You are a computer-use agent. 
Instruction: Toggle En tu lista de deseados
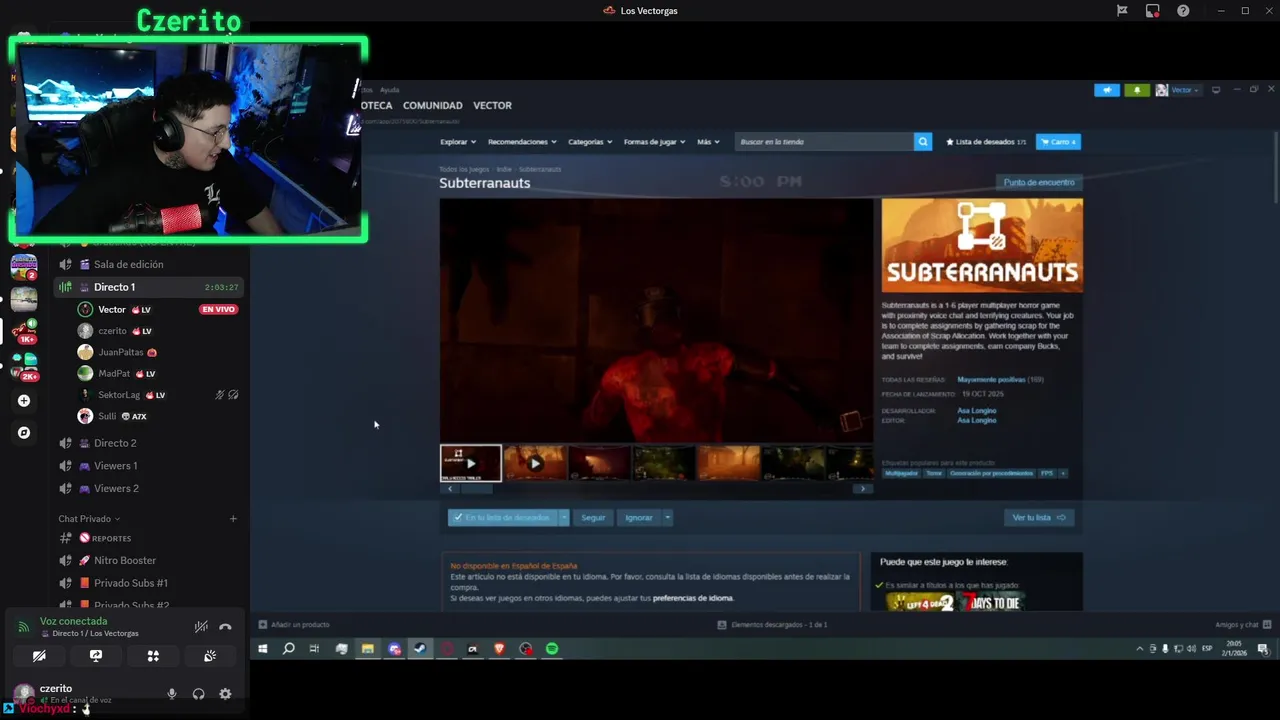click(x=503, y=517)
